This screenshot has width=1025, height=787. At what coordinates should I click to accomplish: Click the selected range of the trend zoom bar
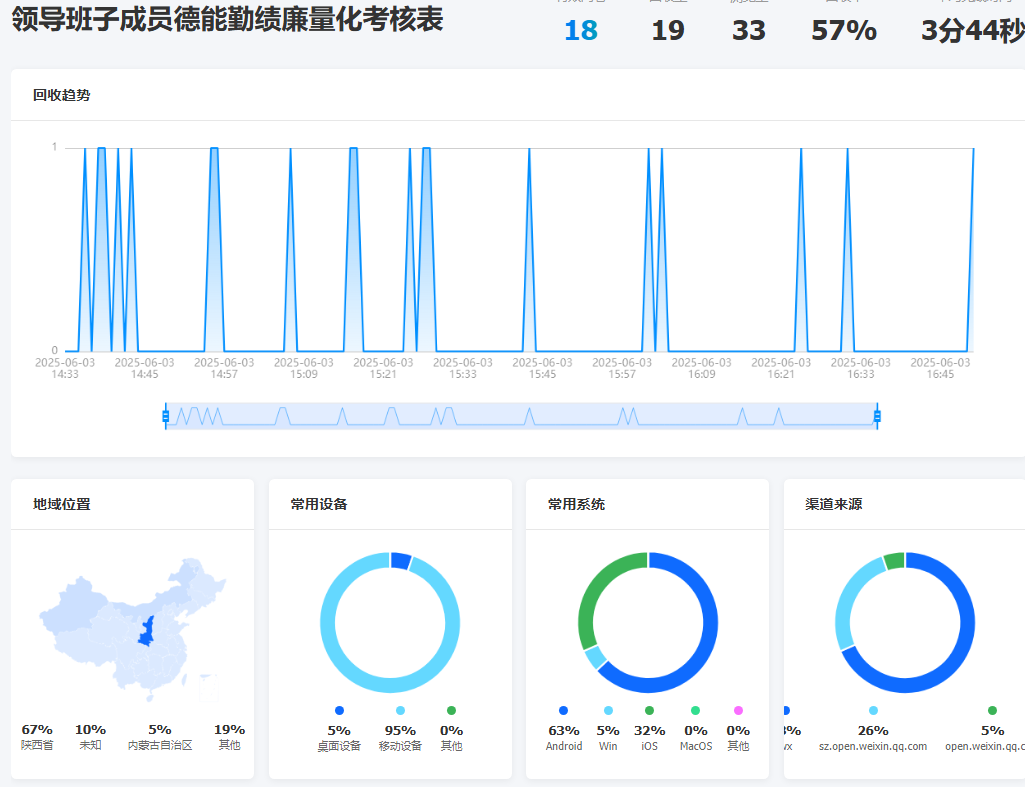click(x=521, y=416)
